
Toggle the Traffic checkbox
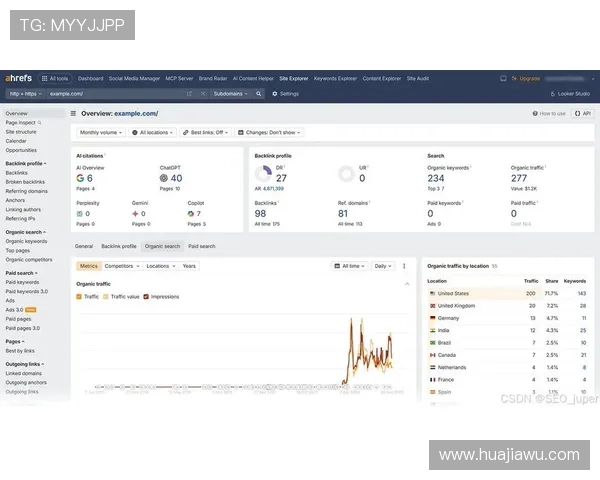[x=80, y=297]
